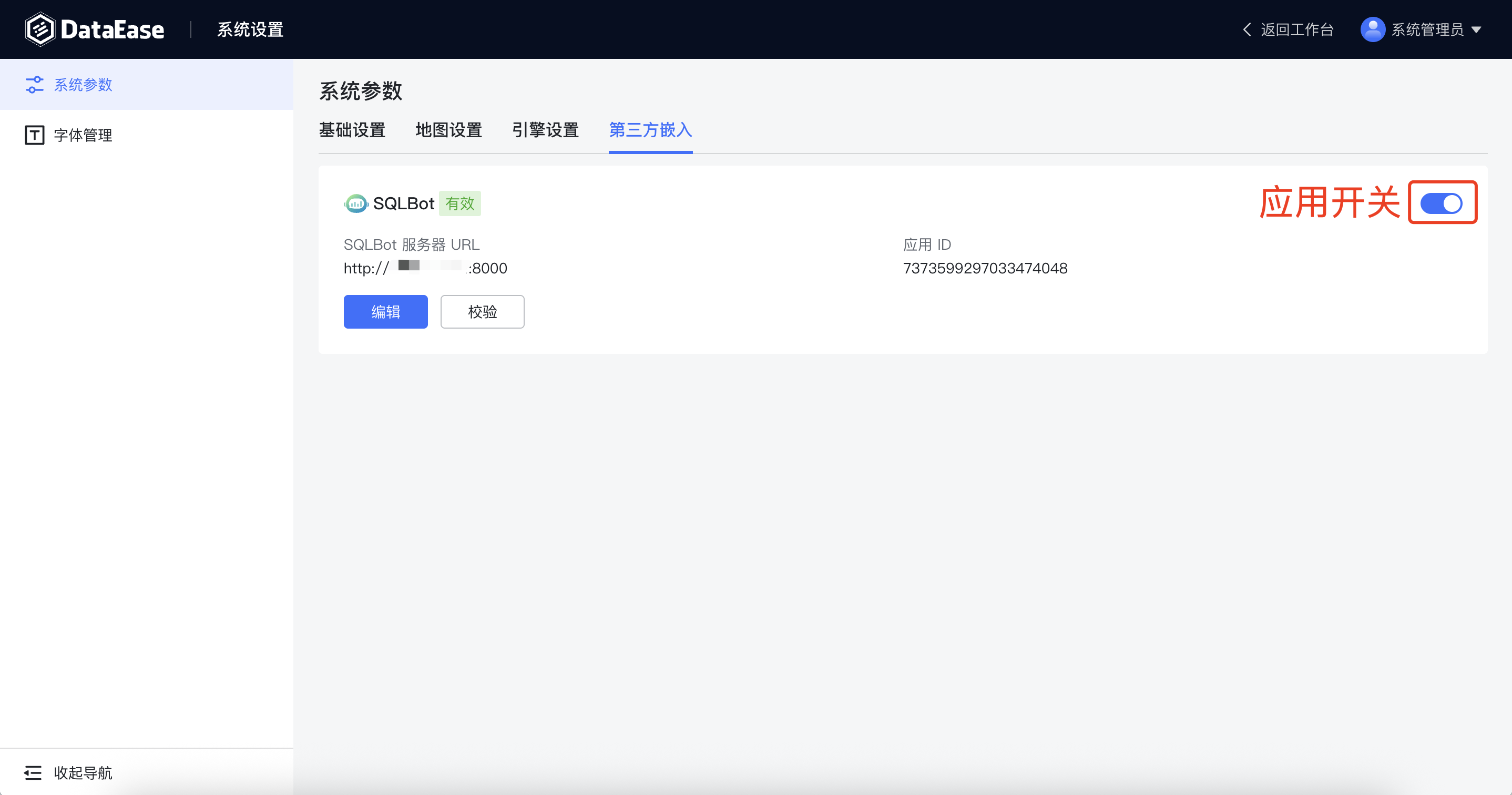Screen dimensions: 1512x795
Task: Click the 编辑 button
Action: coord(385,312)
